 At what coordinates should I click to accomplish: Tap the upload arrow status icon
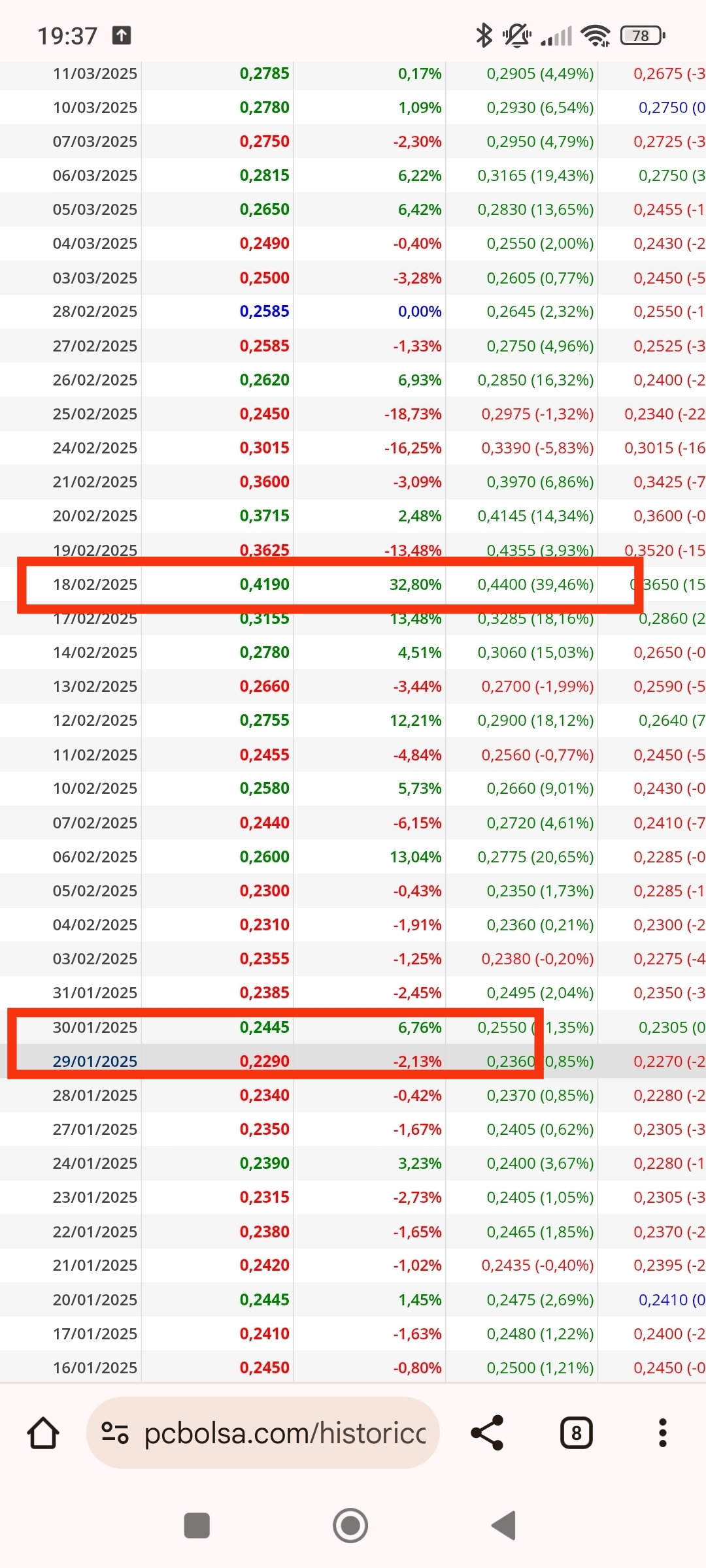click(122, 35)
